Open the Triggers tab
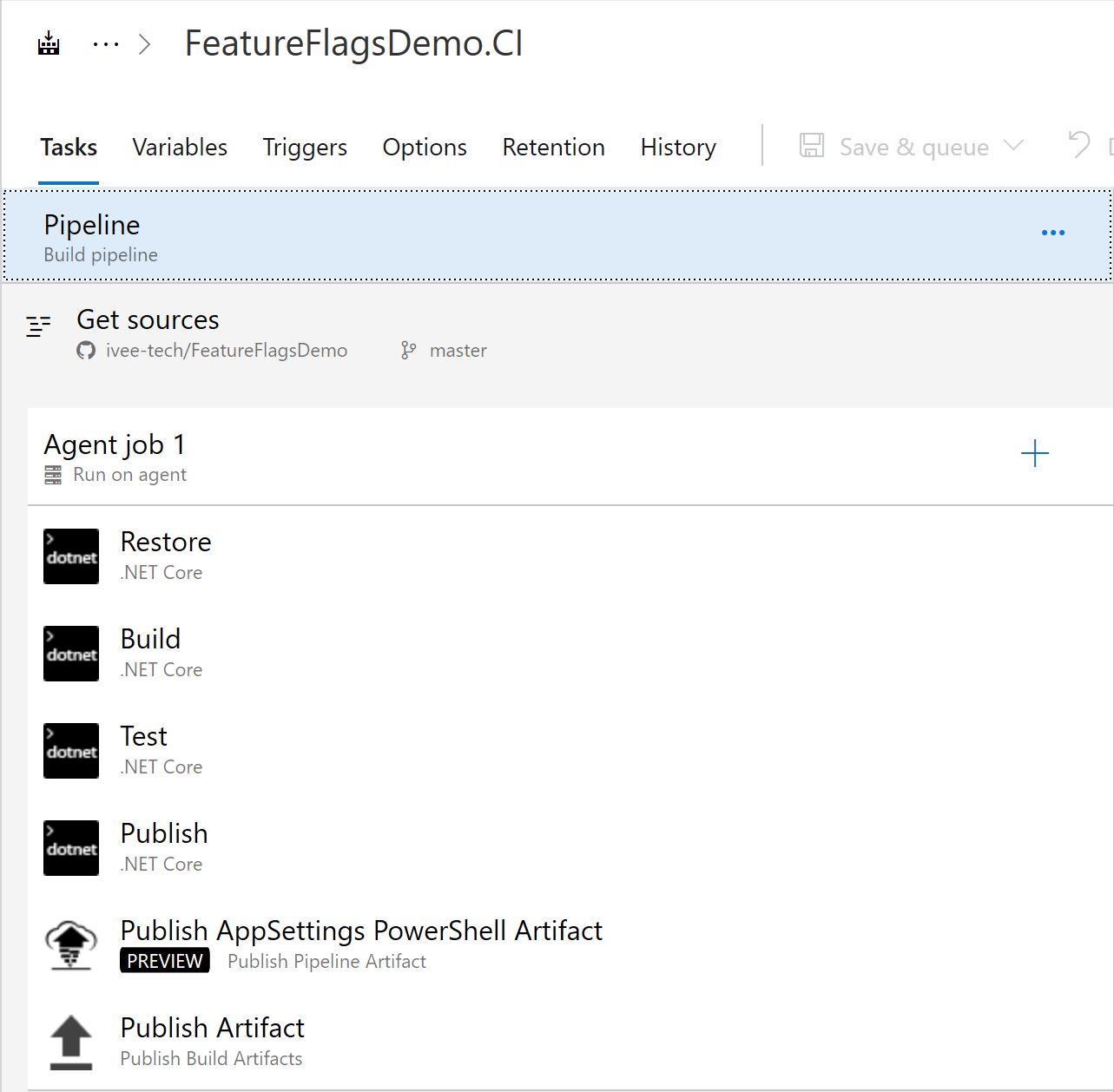This screenshot has height=1092, width=1114. 305,148
